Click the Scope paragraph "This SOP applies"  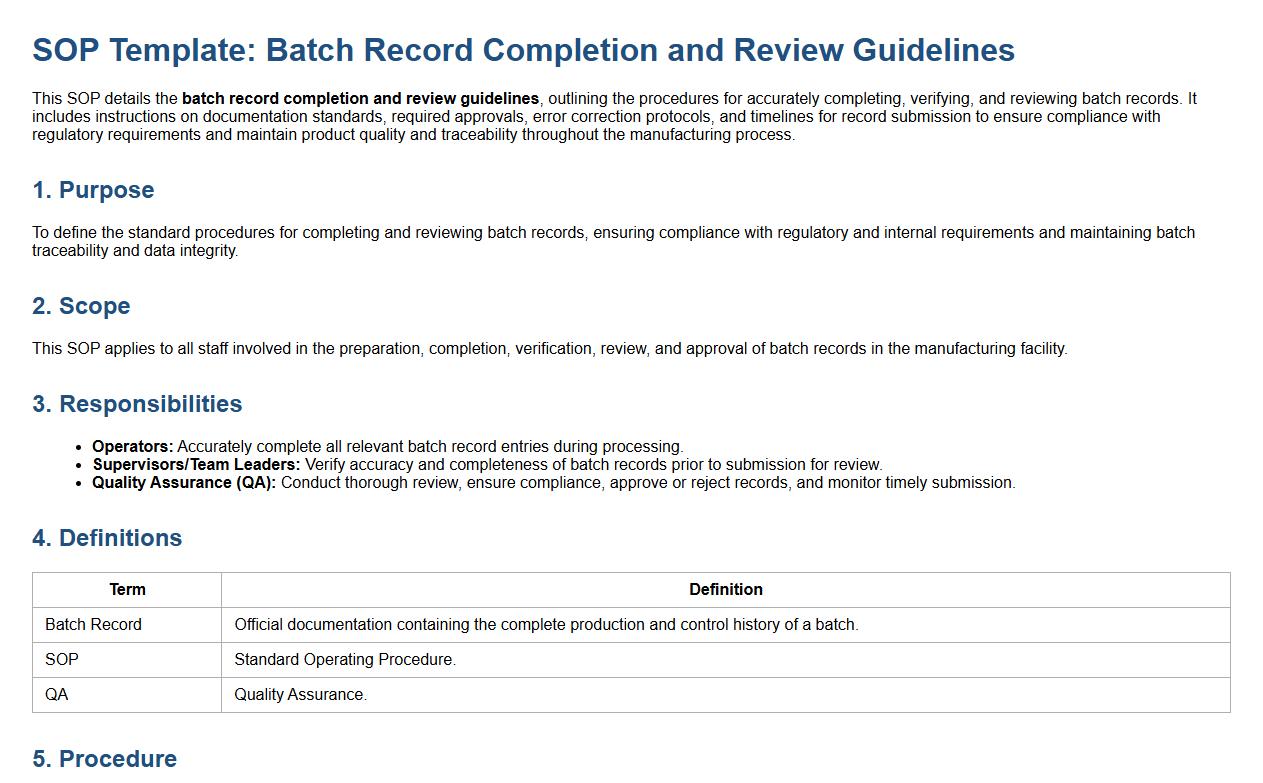pyautogui.click(x=549, y=349)
